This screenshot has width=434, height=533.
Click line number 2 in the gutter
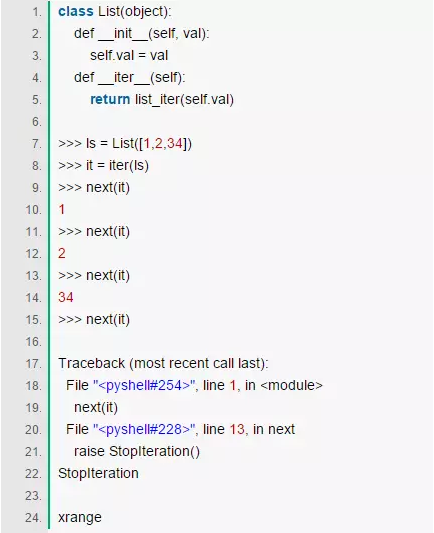(37, 34)
